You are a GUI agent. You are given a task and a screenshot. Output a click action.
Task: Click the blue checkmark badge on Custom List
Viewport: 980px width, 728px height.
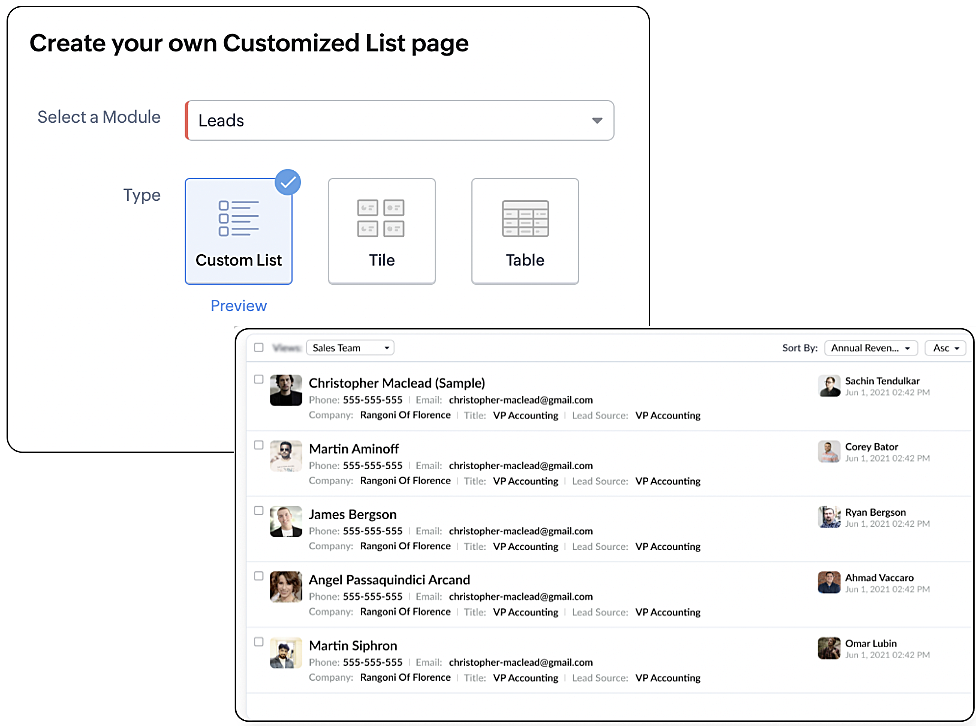coord(288,182)
